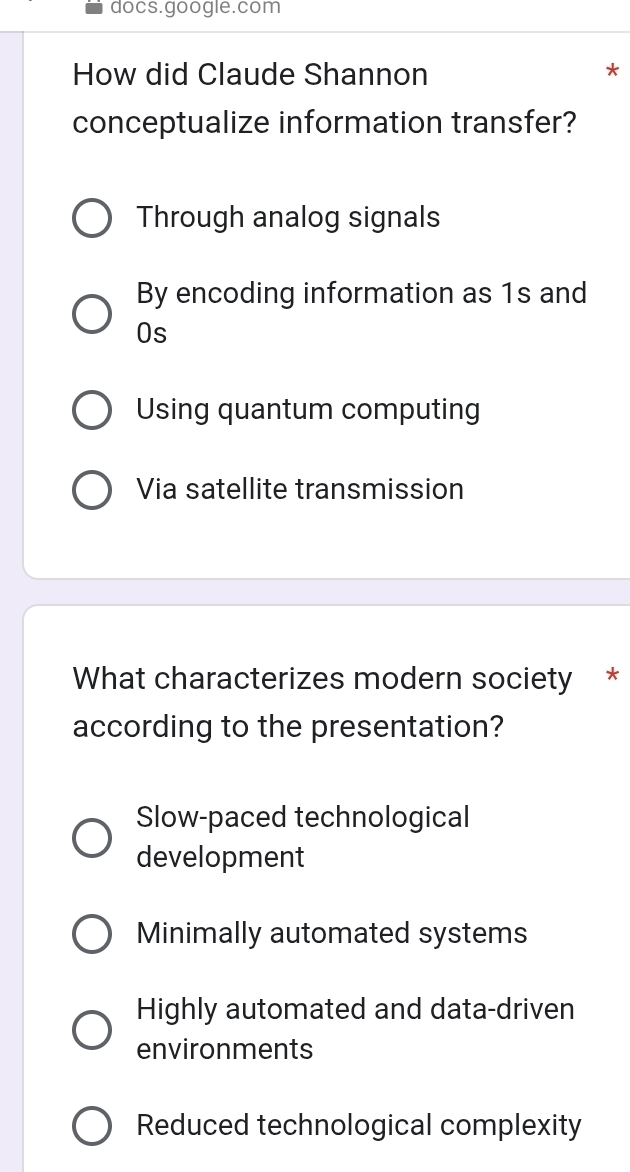630x1172 pixels.
Task: Pick the 'Reduced technological complexity' radio button
Action: pyautogui.click(x=92, y=1126)
